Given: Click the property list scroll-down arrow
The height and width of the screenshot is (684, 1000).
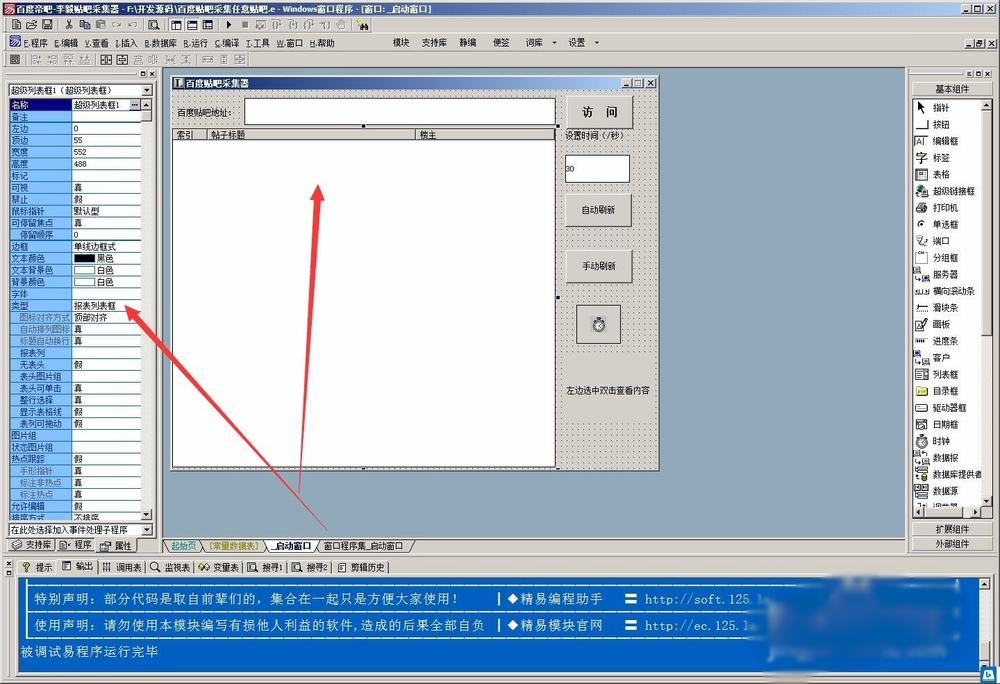Looking at the screenshot, I should click(147, 514).
